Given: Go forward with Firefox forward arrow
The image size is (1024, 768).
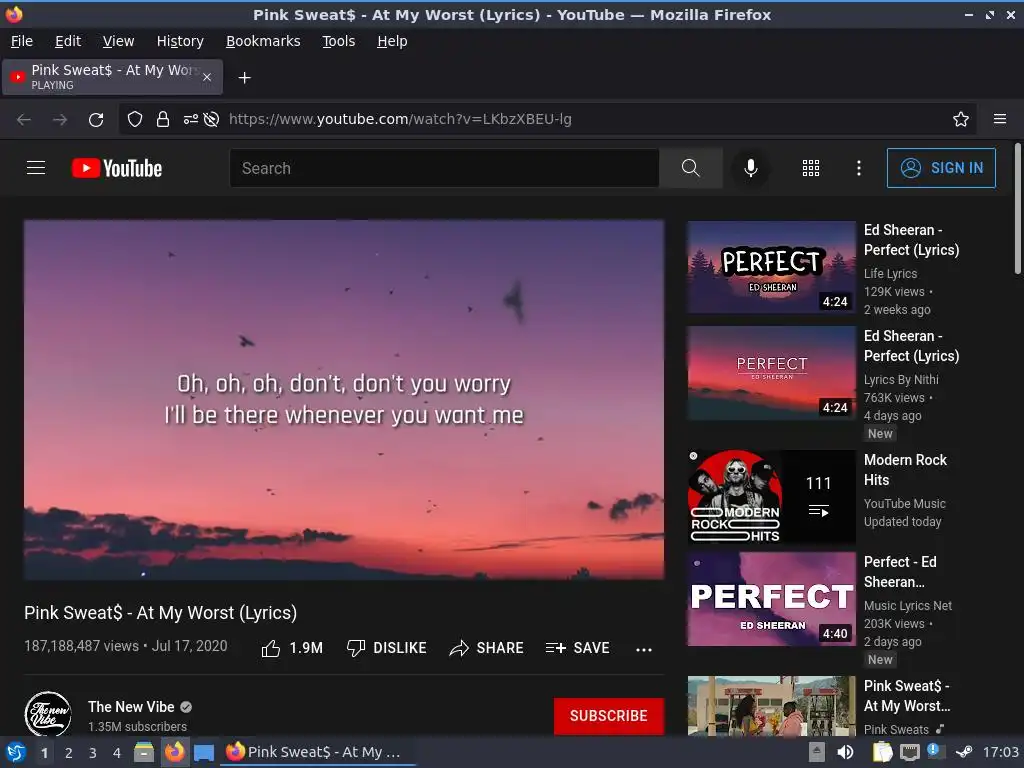Looking at the screenshot, I should 60,119.
